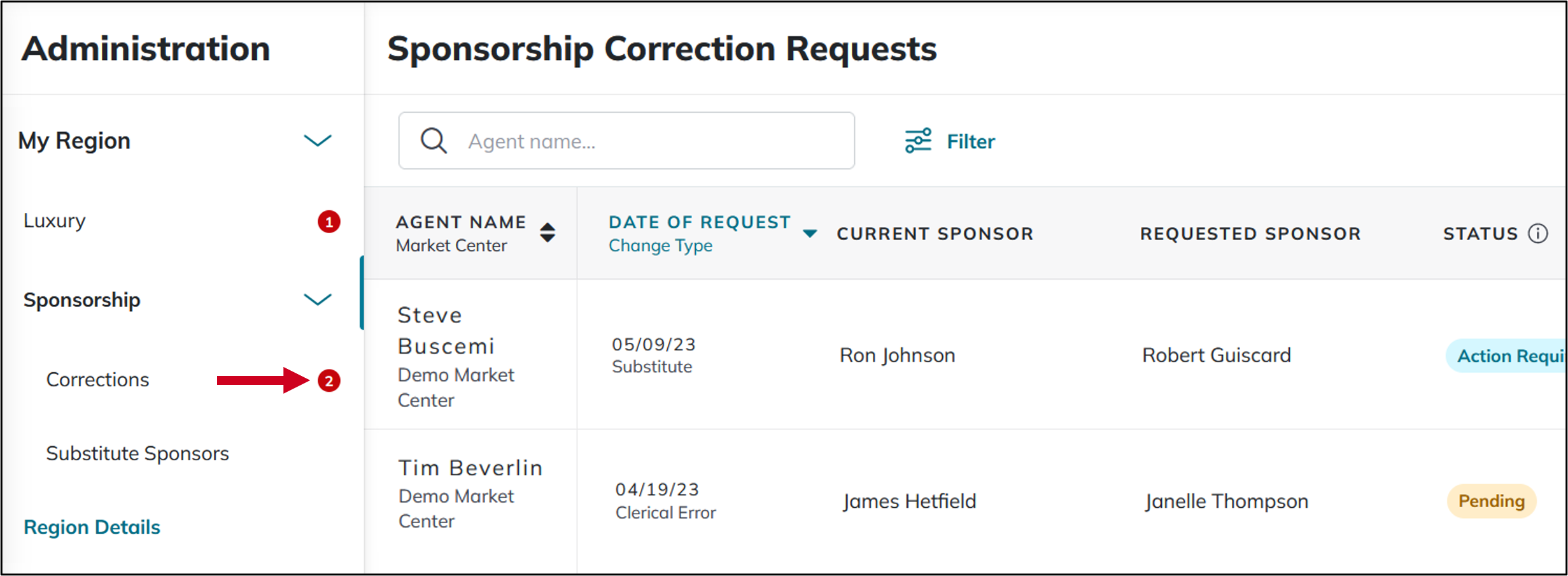Click the Pending status badge
This screenshot has width=1568, height=576.
(x=1491, y=501)
